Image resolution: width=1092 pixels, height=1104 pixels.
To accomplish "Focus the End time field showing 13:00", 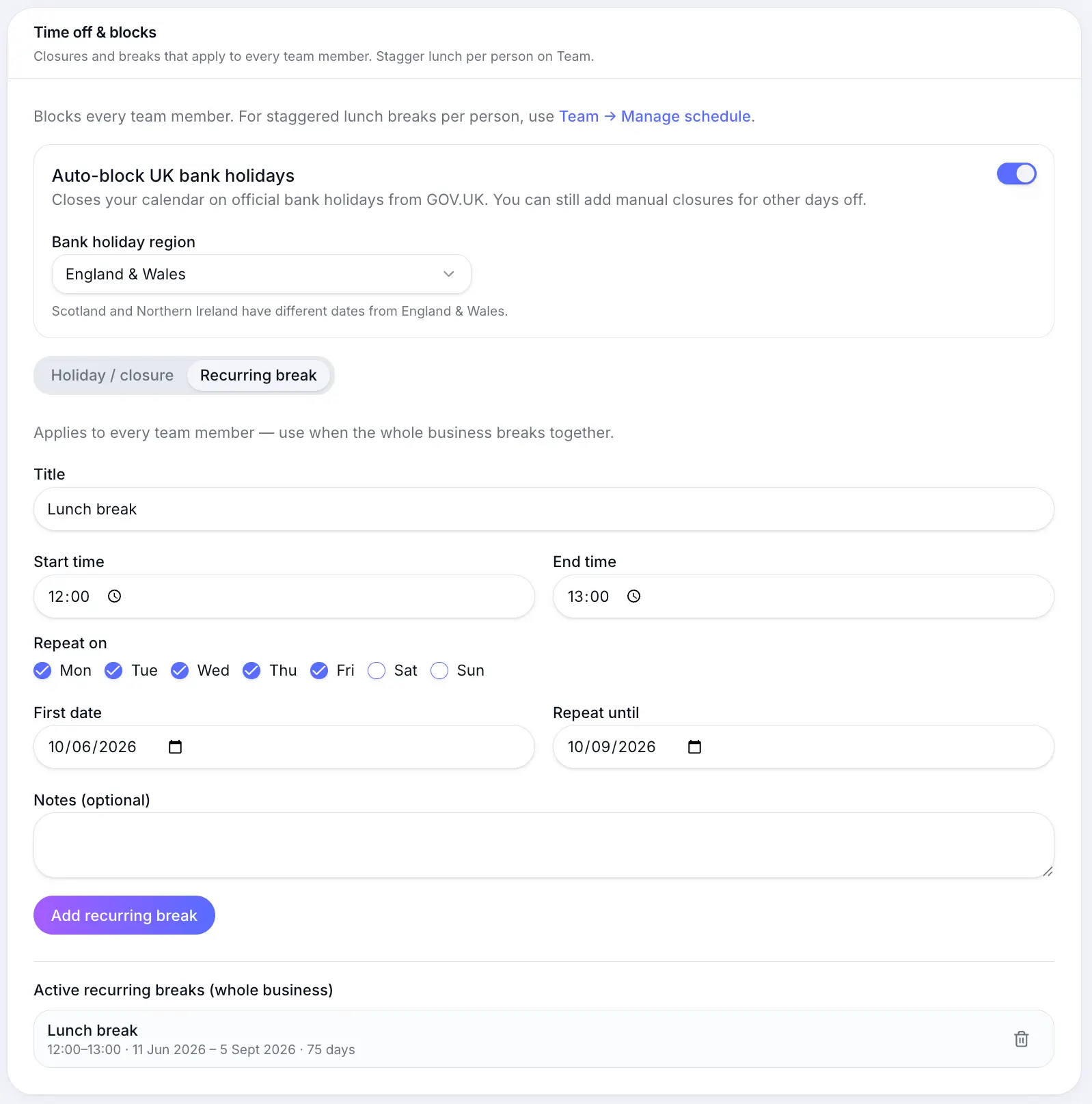I will pyautogui.click(x=804, y=596).
